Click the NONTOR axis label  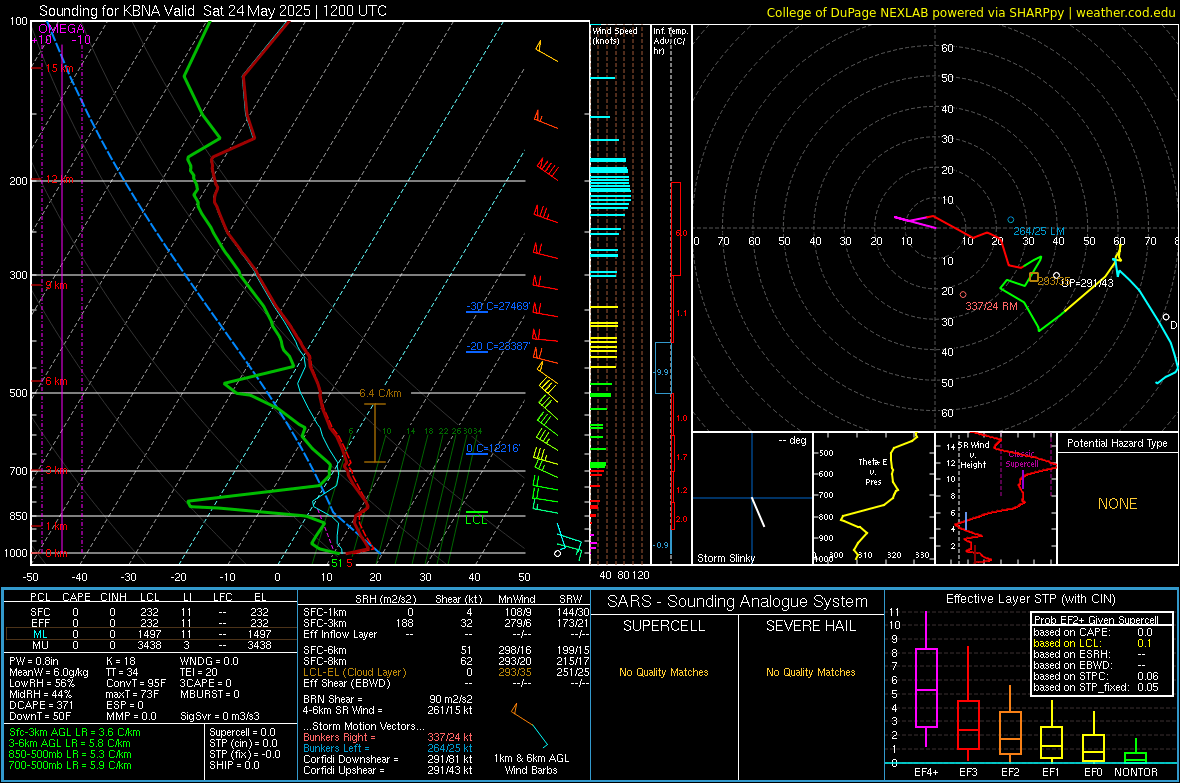[1136, 772]
